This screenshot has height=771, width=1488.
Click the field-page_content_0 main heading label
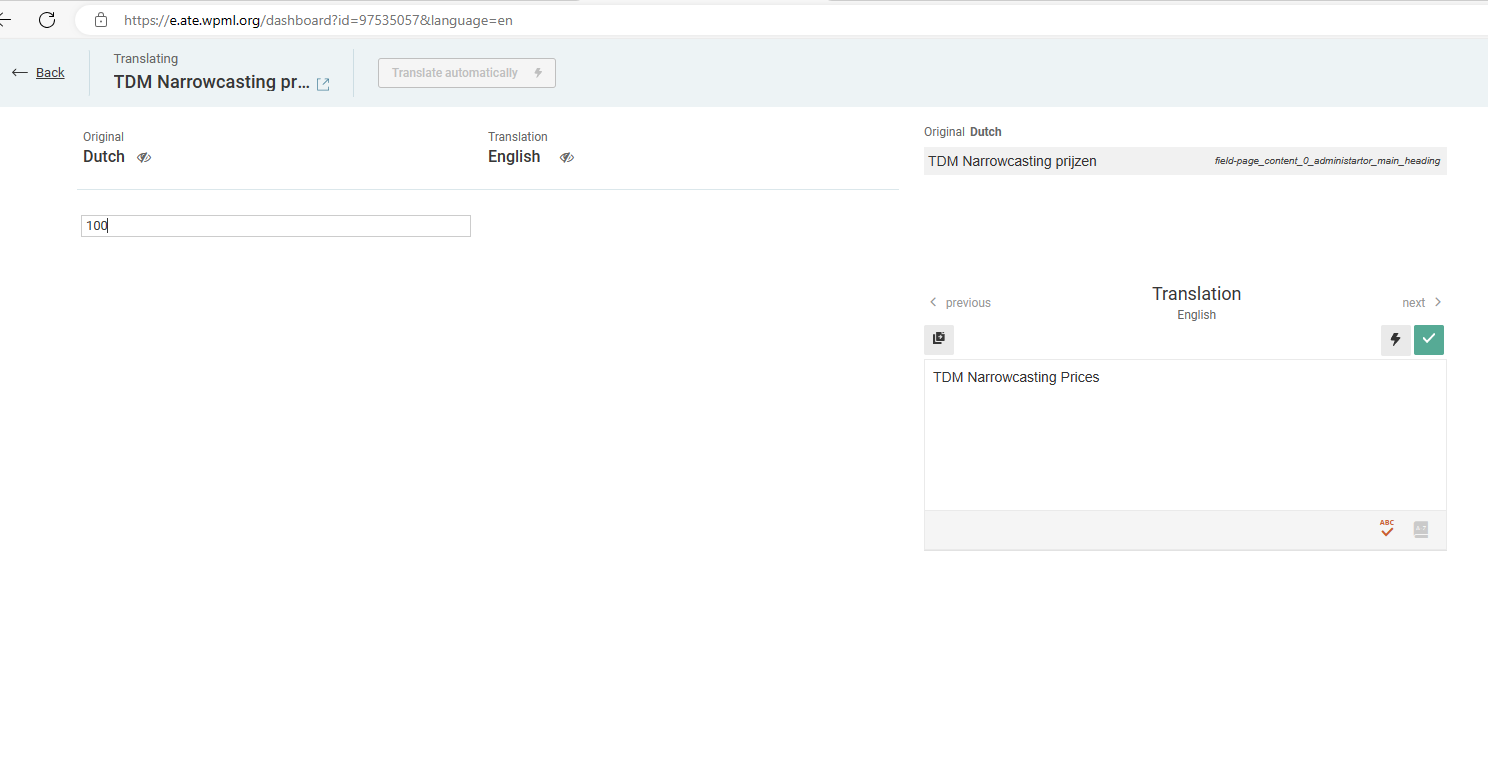pyautogui.click(x=1327, y=161)
